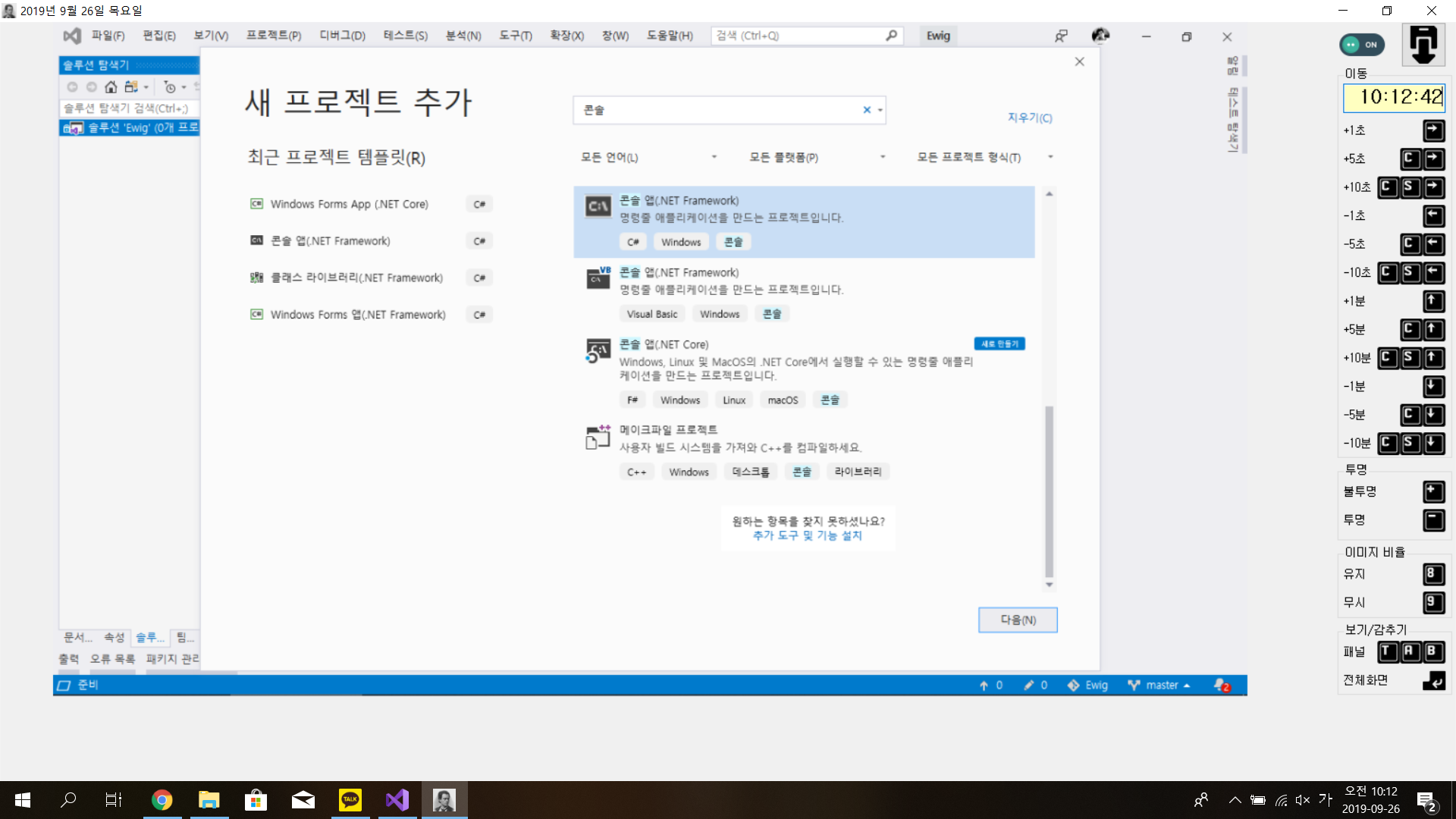Screen dimensions: 1456x819
Task: Click the Visual Studio taskbar icon
Action: 397,799
